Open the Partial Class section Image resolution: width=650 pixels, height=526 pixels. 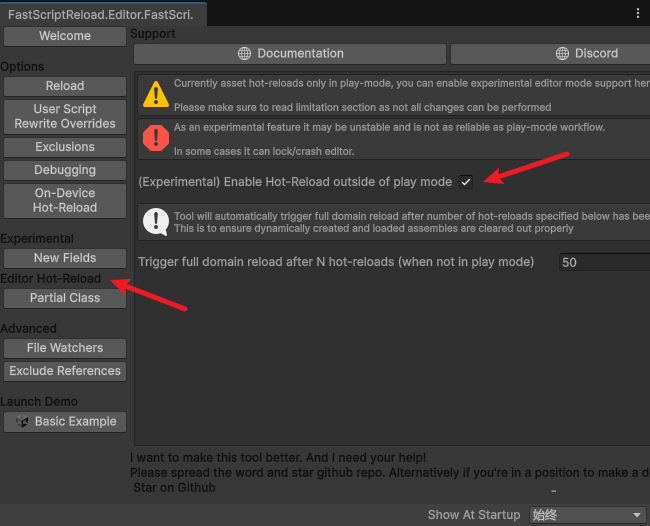pos(65,298)
